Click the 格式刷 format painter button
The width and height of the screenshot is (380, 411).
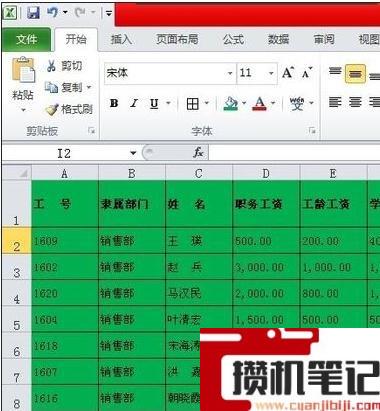point(69,109)
